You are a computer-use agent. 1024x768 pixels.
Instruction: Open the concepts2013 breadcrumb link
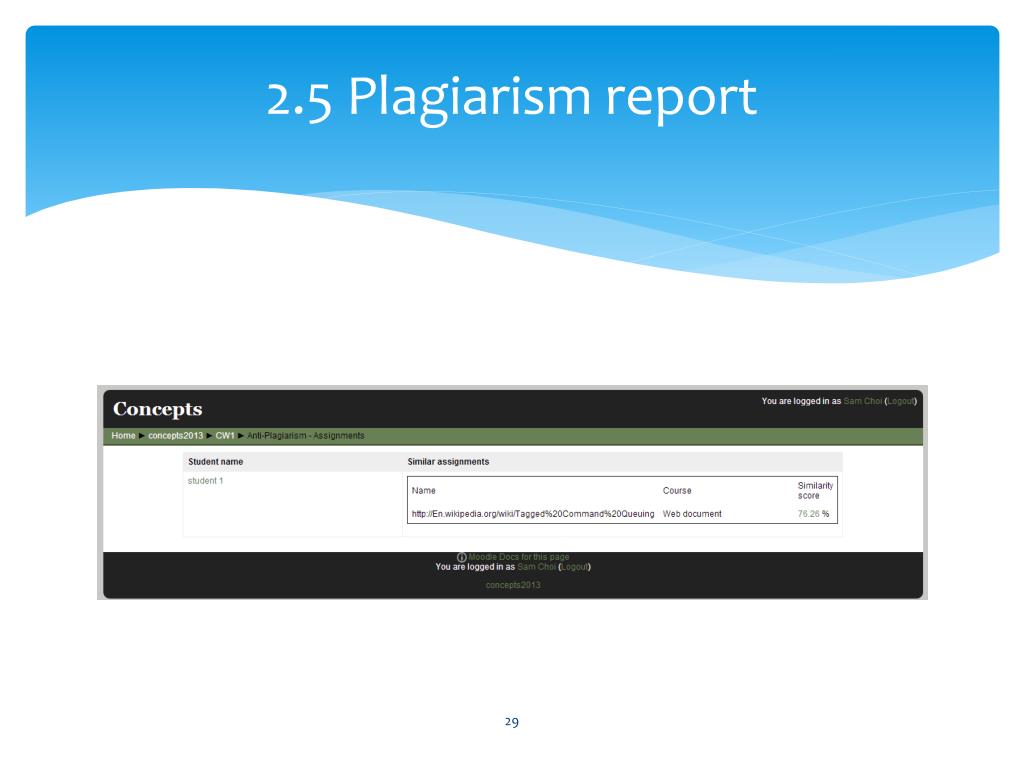point(175,436)
